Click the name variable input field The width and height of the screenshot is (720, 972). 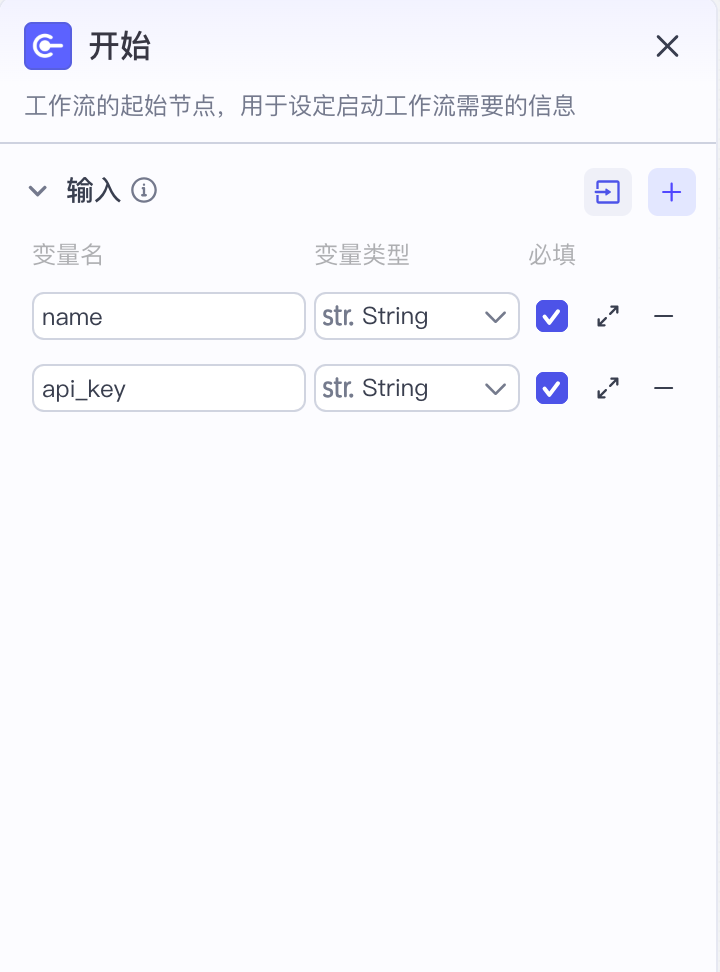(x=168, y=316)
